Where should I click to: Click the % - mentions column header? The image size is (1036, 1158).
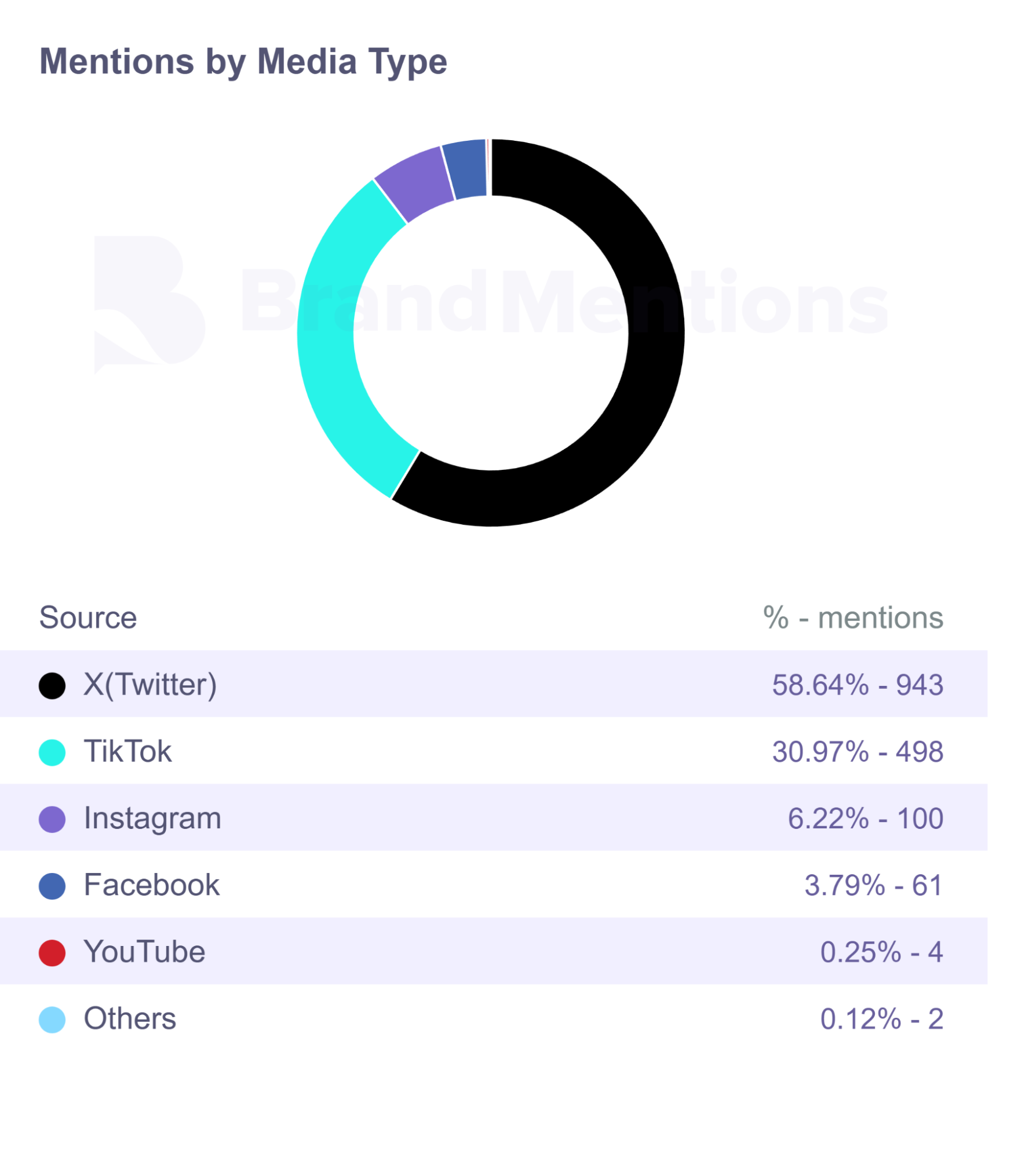(853, 618)
